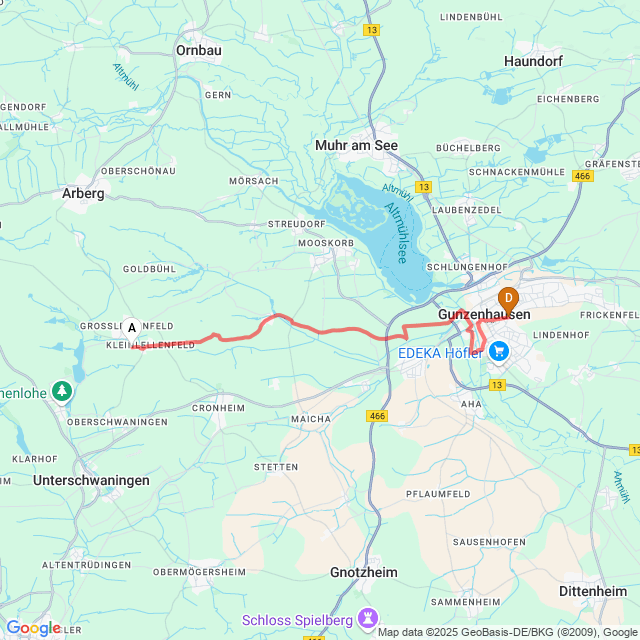
Task: Click the Google logo
Action: coord(33,628)
